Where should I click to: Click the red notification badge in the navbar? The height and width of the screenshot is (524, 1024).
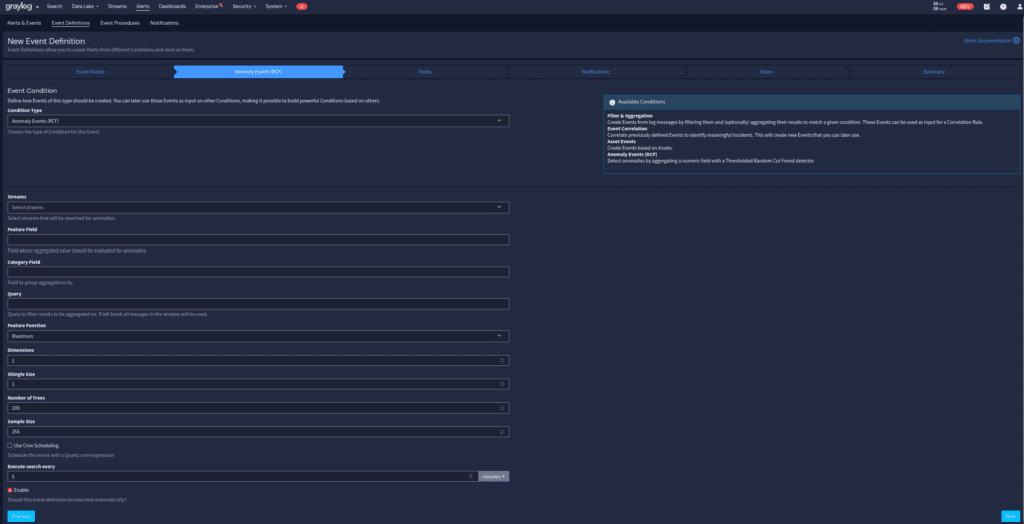[301, 6]
